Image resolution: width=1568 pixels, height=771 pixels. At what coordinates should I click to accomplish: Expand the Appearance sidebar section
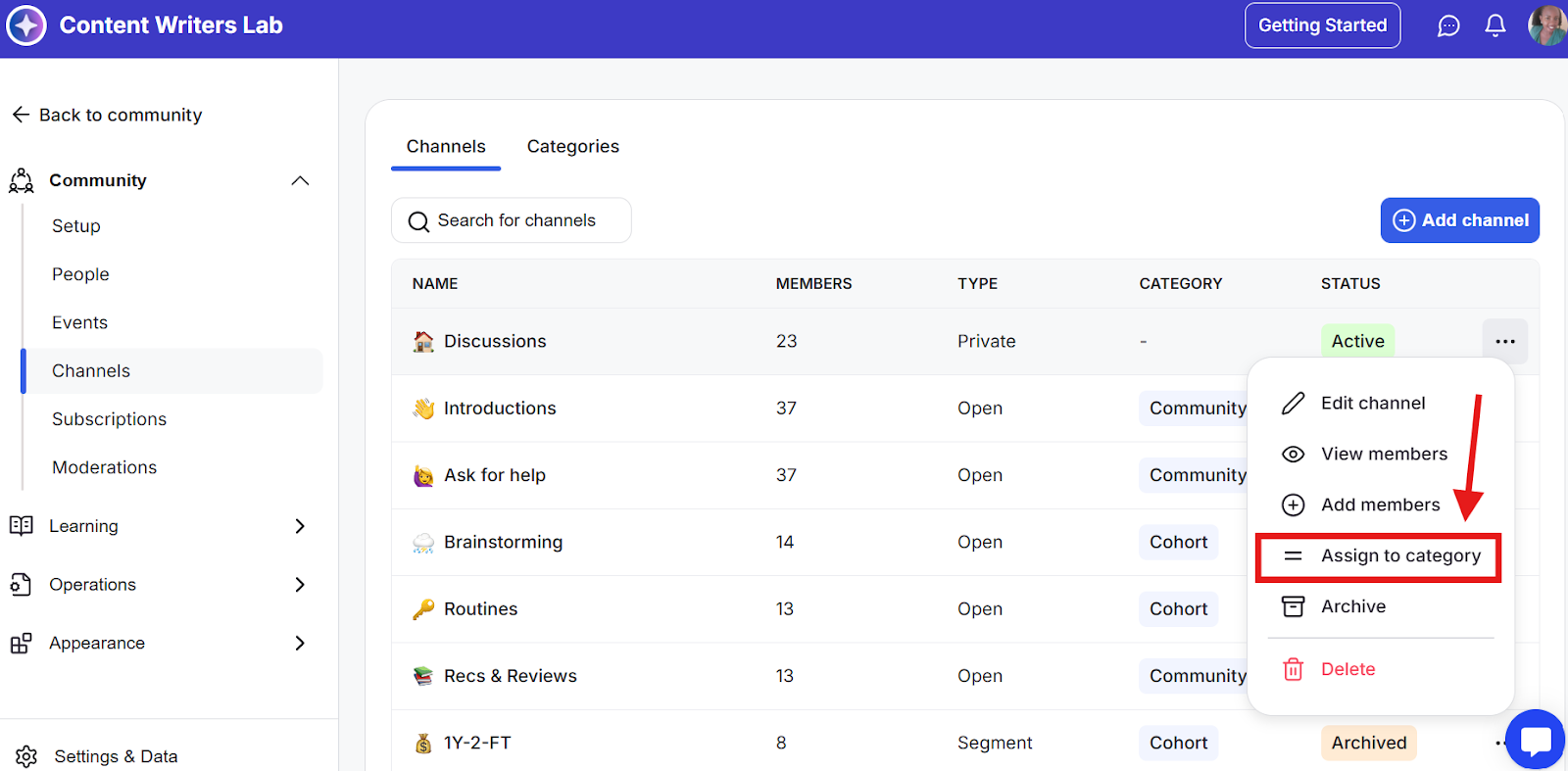pos(300,643)
